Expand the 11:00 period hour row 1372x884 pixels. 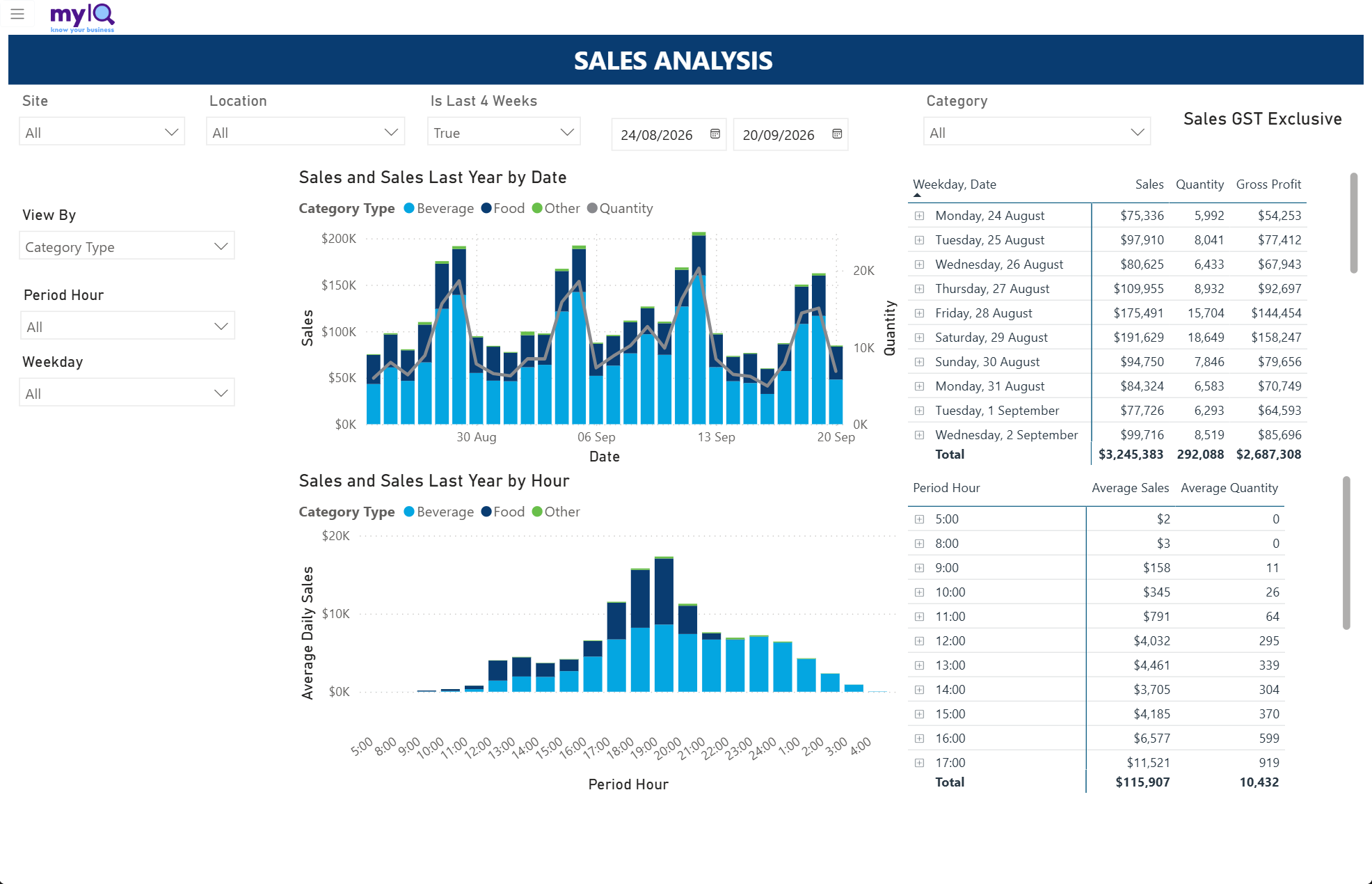click(x=919, y=617)
